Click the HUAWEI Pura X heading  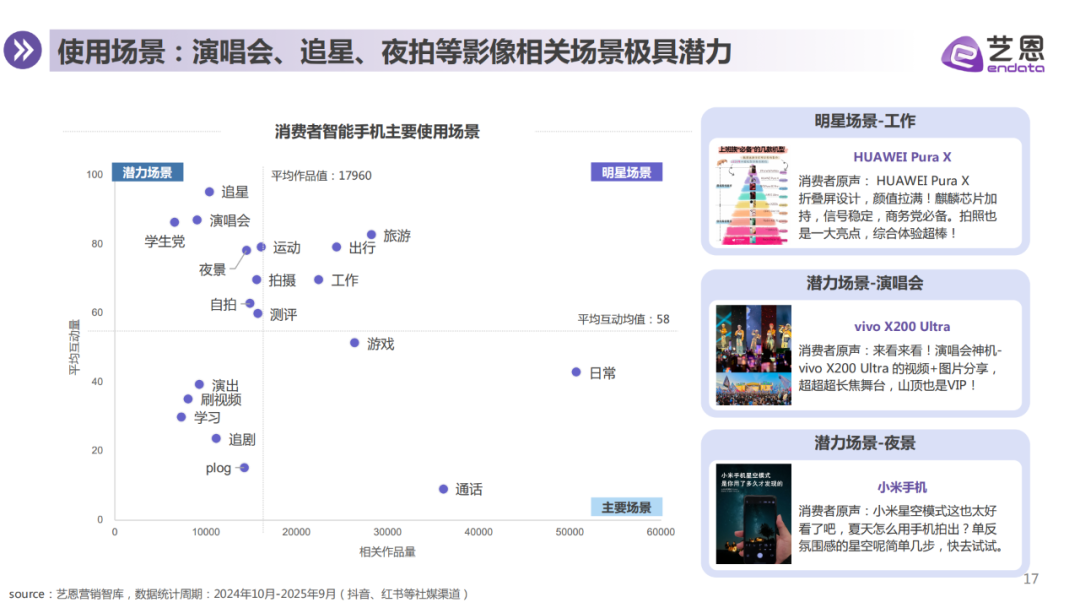click(902, 157)
